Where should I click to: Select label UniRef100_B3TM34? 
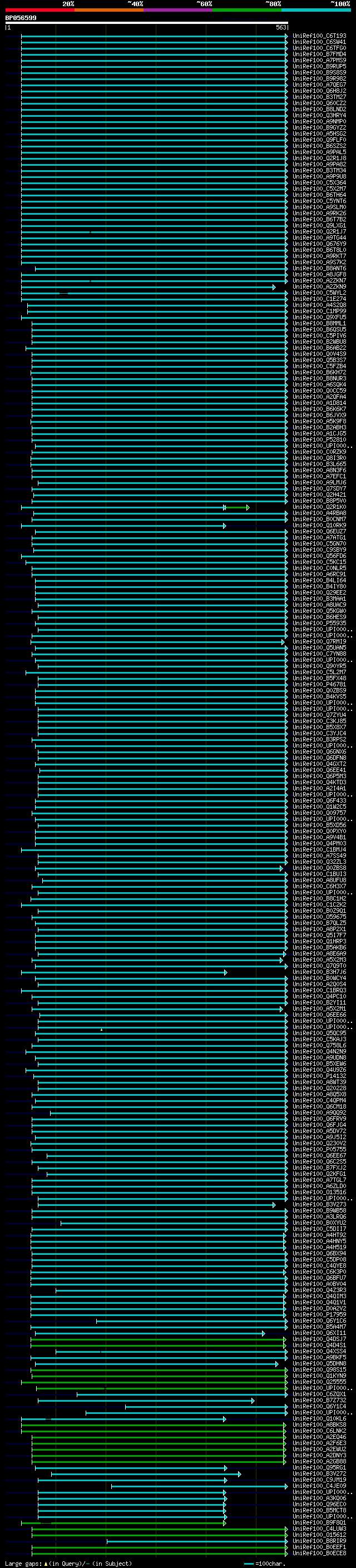tap(319, 170)
